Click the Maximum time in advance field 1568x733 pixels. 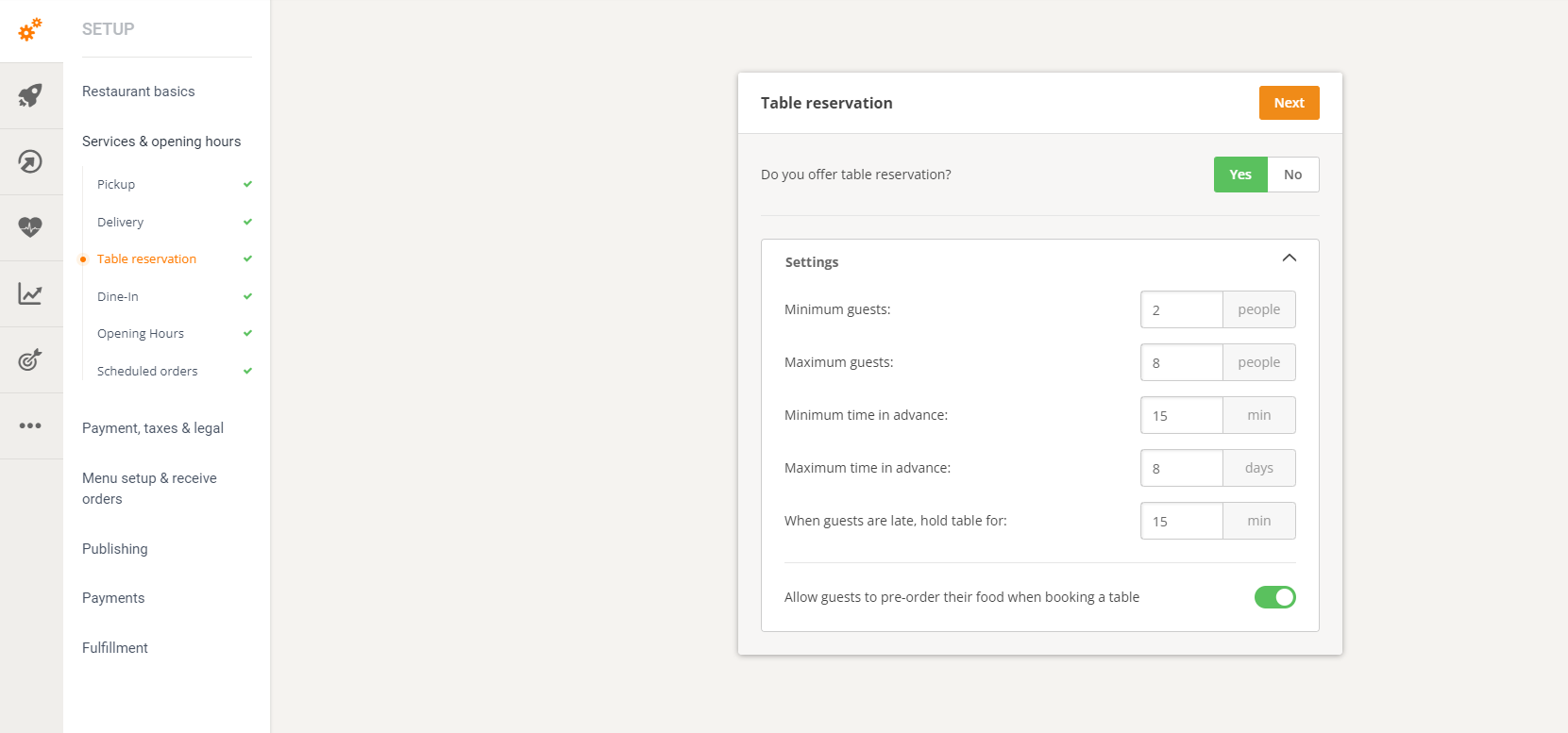click(x=1182, y=468)
